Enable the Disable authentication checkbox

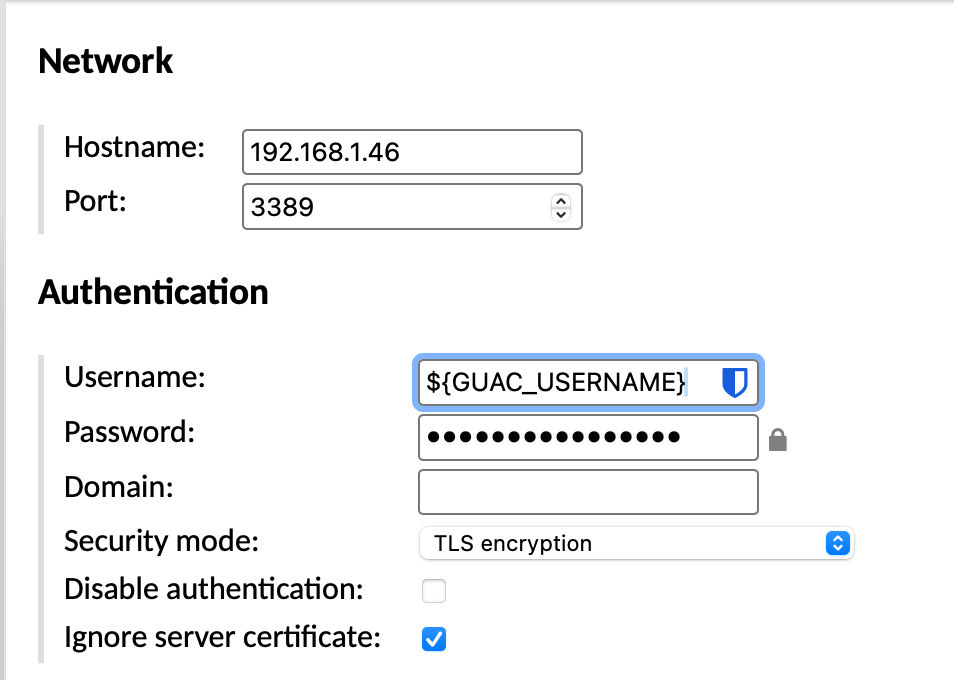pos(433,591)
